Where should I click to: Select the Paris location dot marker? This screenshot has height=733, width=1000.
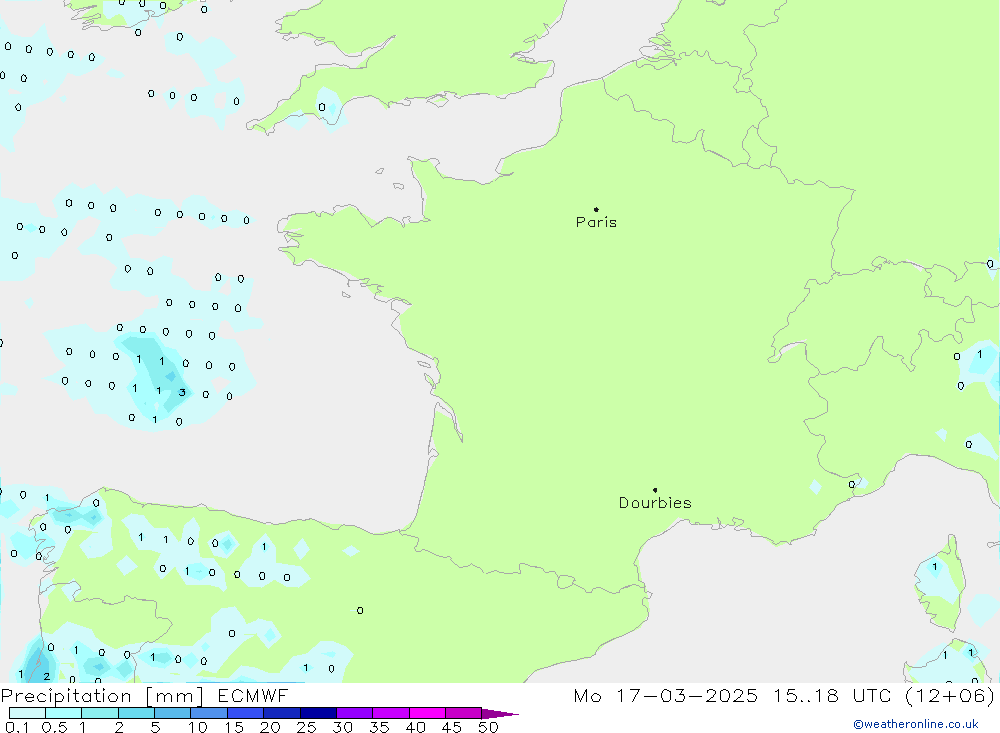596,209
